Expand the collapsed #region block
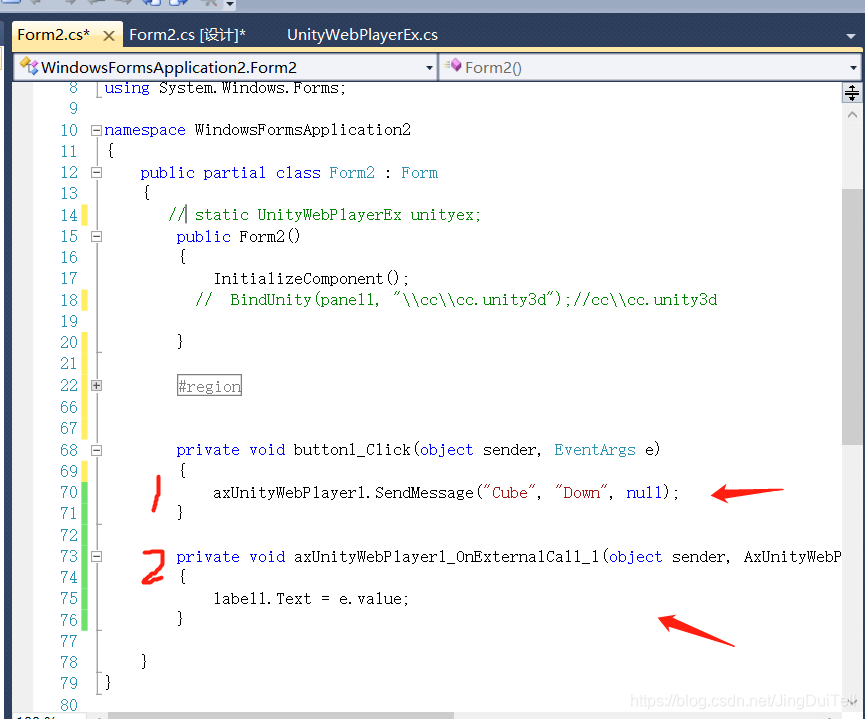This screenshot has width=865, height=719. click(x=96, y=385)
